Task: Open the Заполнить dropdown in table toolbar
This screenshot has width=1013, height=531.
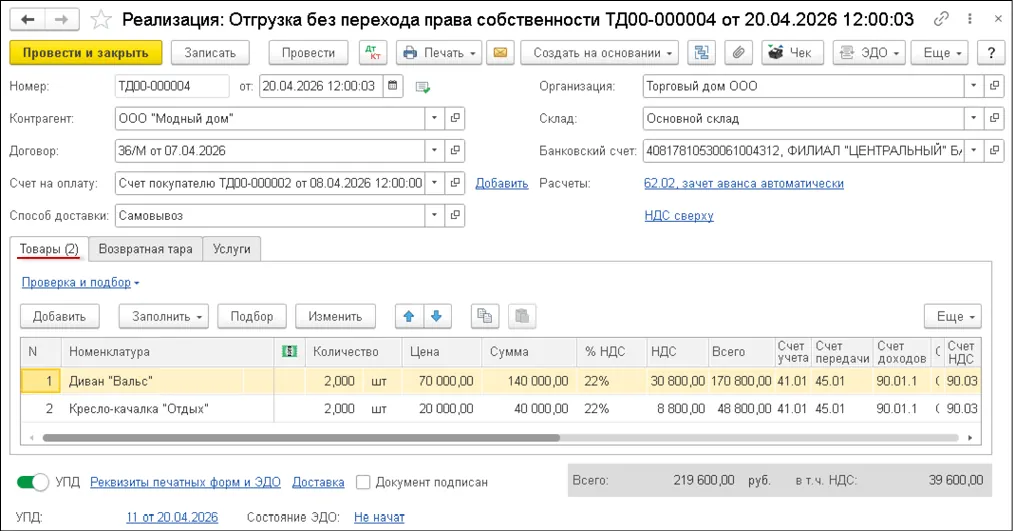Action: (163, 316)
